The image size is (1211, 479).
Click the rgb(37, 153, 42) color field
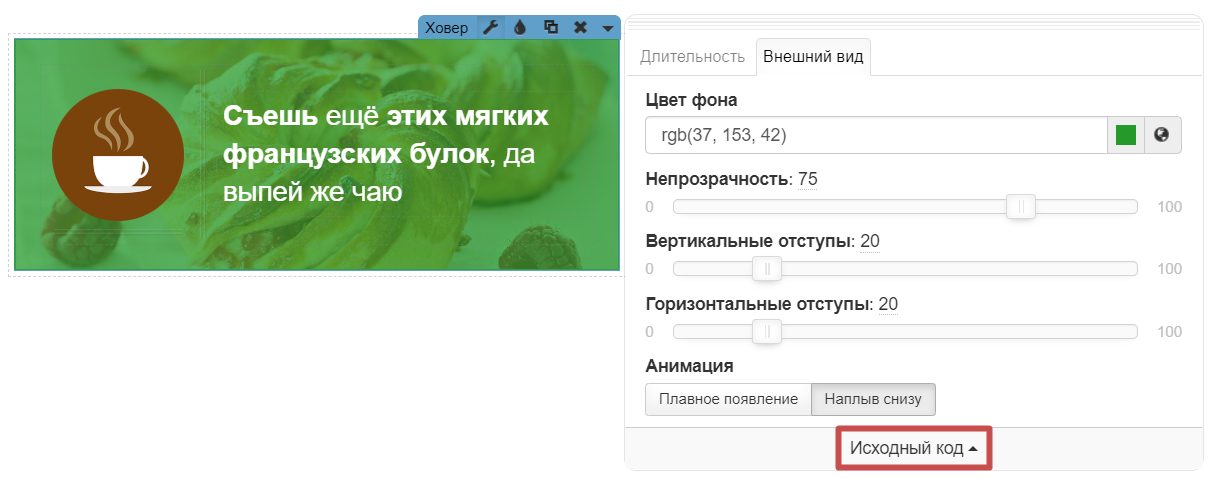click(x=875, y=135)
